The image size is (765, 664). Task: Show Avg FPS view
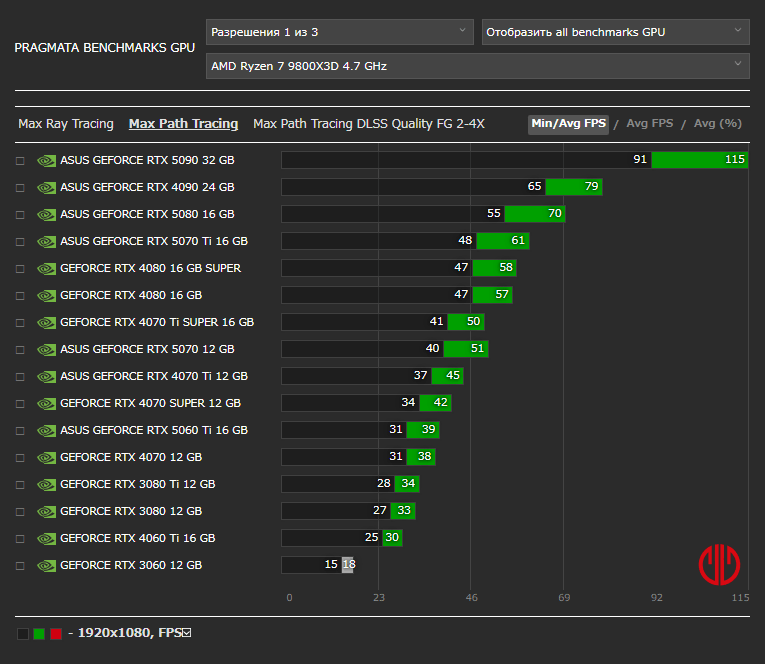(649, 124)
